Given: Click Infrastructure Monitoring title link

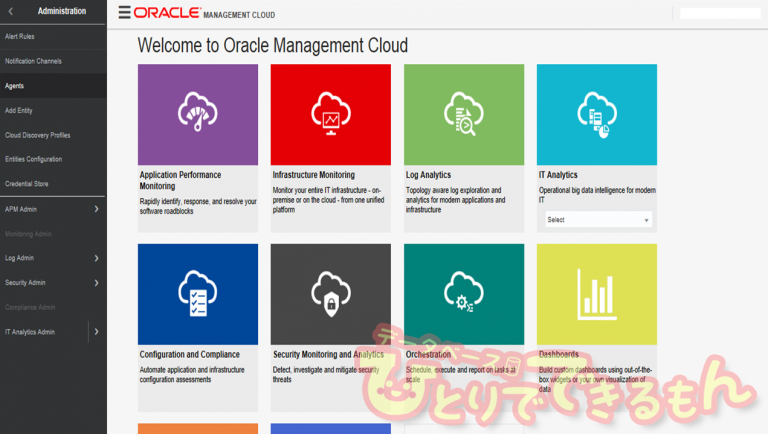Looking at the screenshot, I should pyautogui.click(x=313, y=175).
